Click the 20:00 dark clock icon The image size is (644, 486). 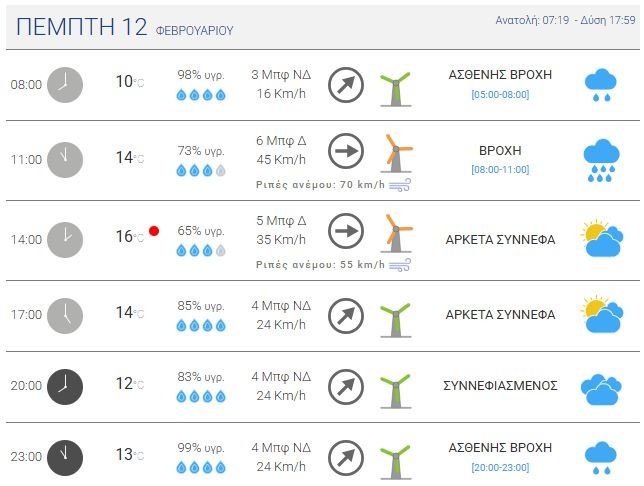pyautogui.click(x=65, y=385)
